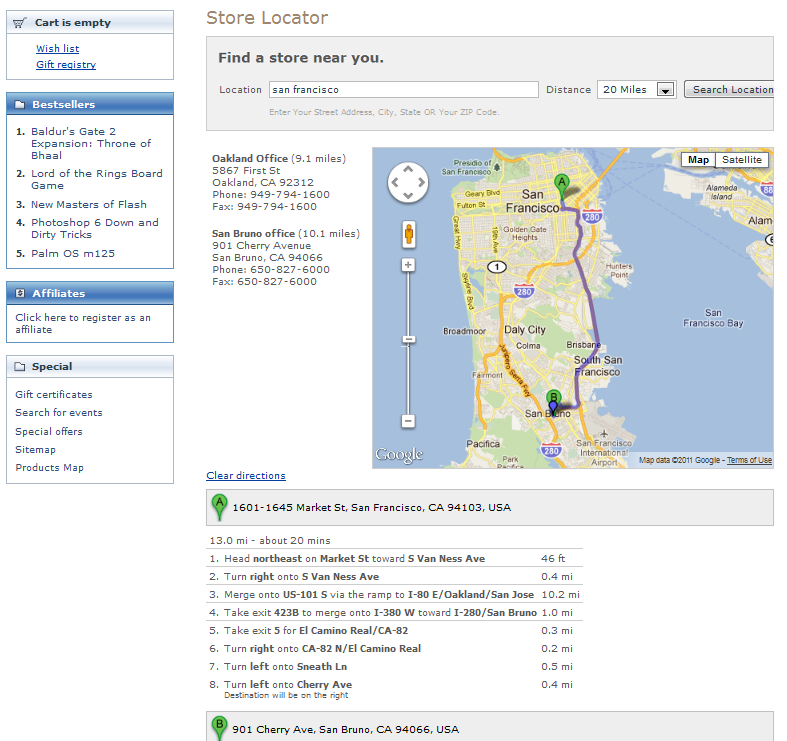
Task: Open Palm OS m125 product
Action: pos(73,254)
